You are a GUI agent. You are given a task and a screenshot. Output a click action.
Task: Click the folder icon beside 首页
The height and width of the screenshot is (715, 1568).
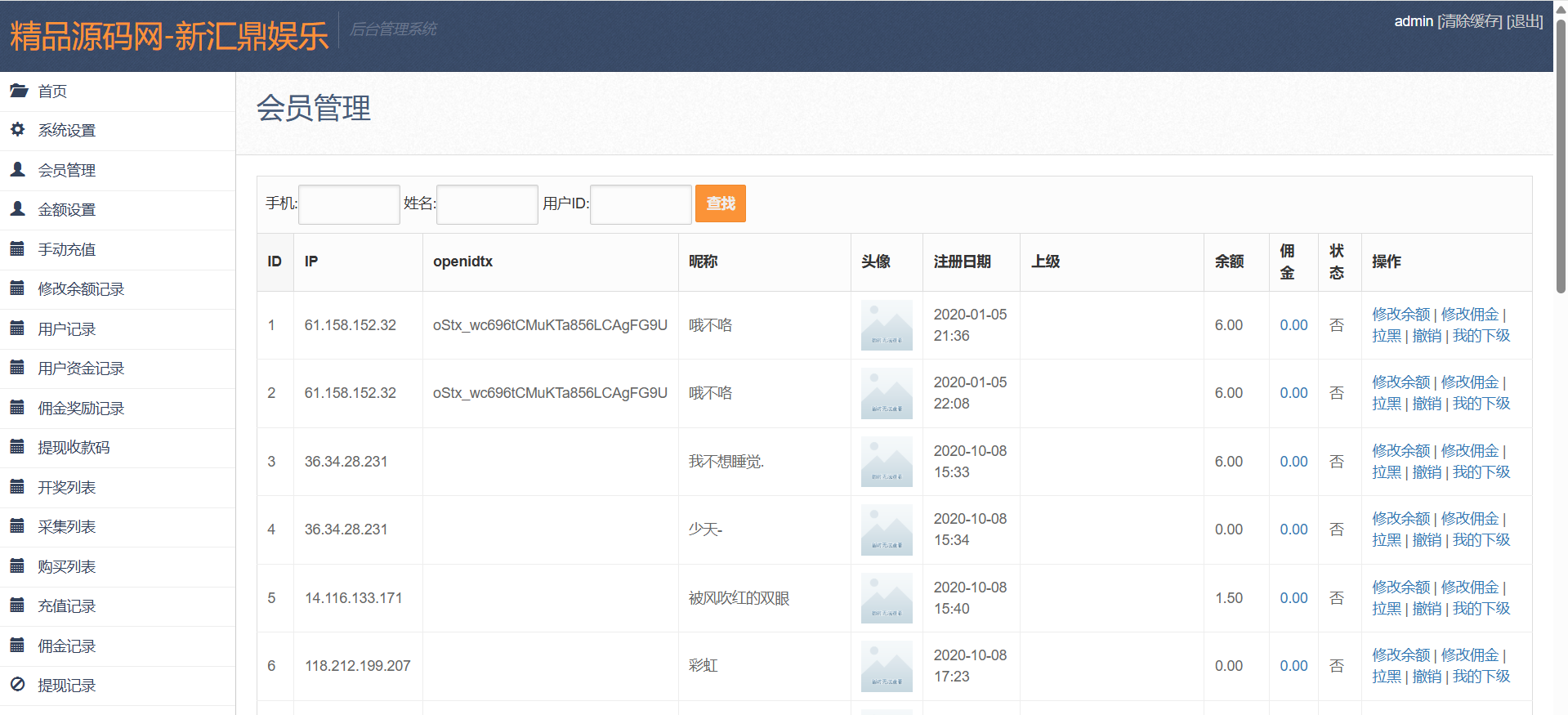tap(18, 91)
